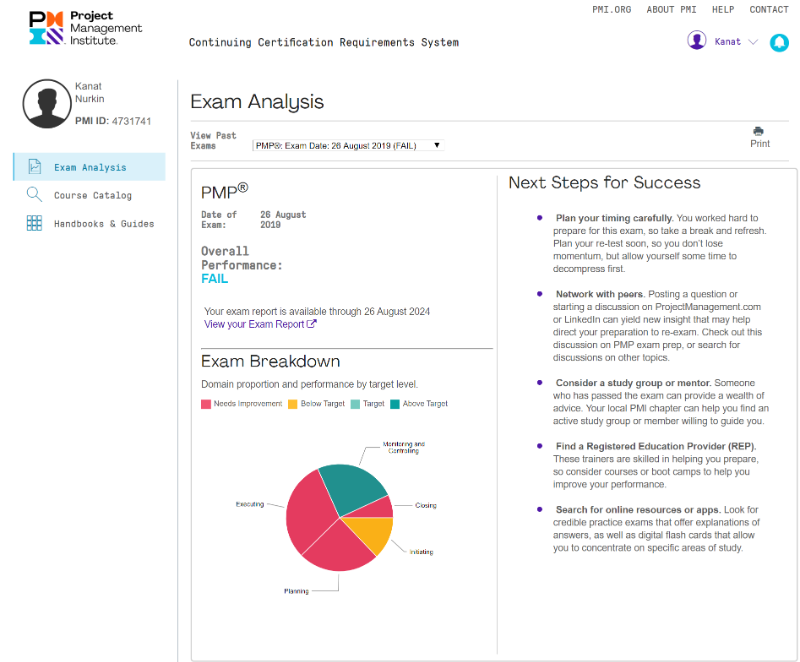Screen dimensions: 800x662
Task: Click the Needs Improvement red legend swatch
Action: (206, 404)
